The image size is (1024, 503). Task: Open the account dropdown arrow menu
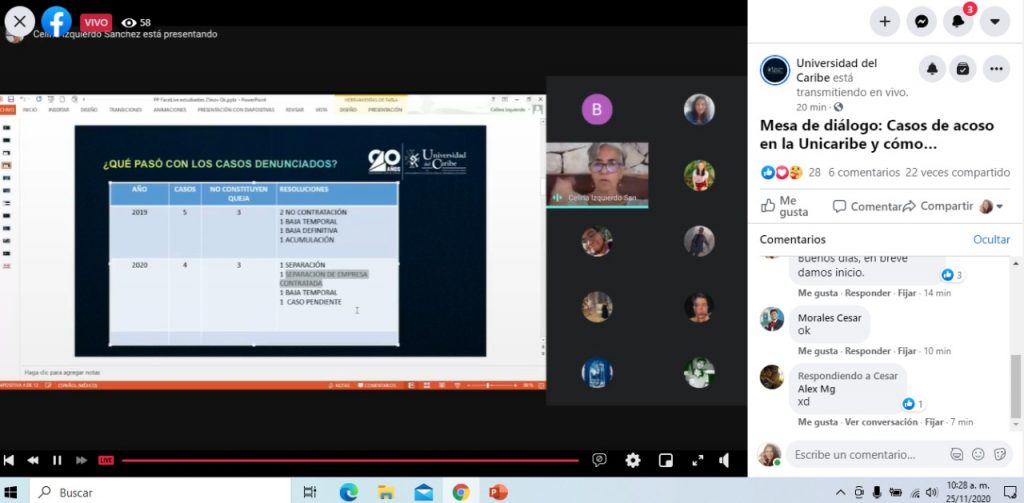click(x=994, y=21)
